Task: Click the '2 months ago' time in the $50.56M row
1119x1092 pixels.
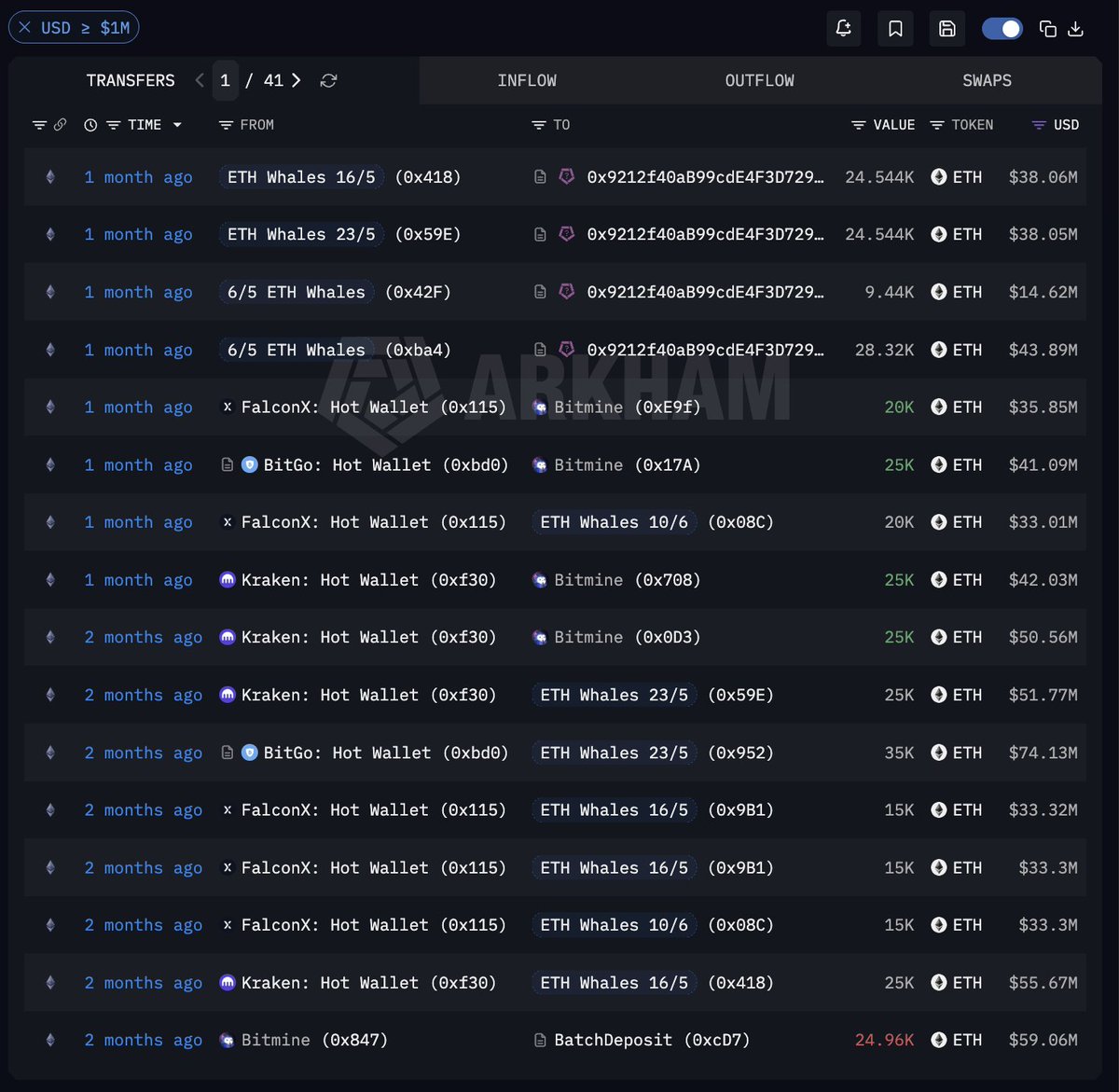Action: (x=143, y=638)
